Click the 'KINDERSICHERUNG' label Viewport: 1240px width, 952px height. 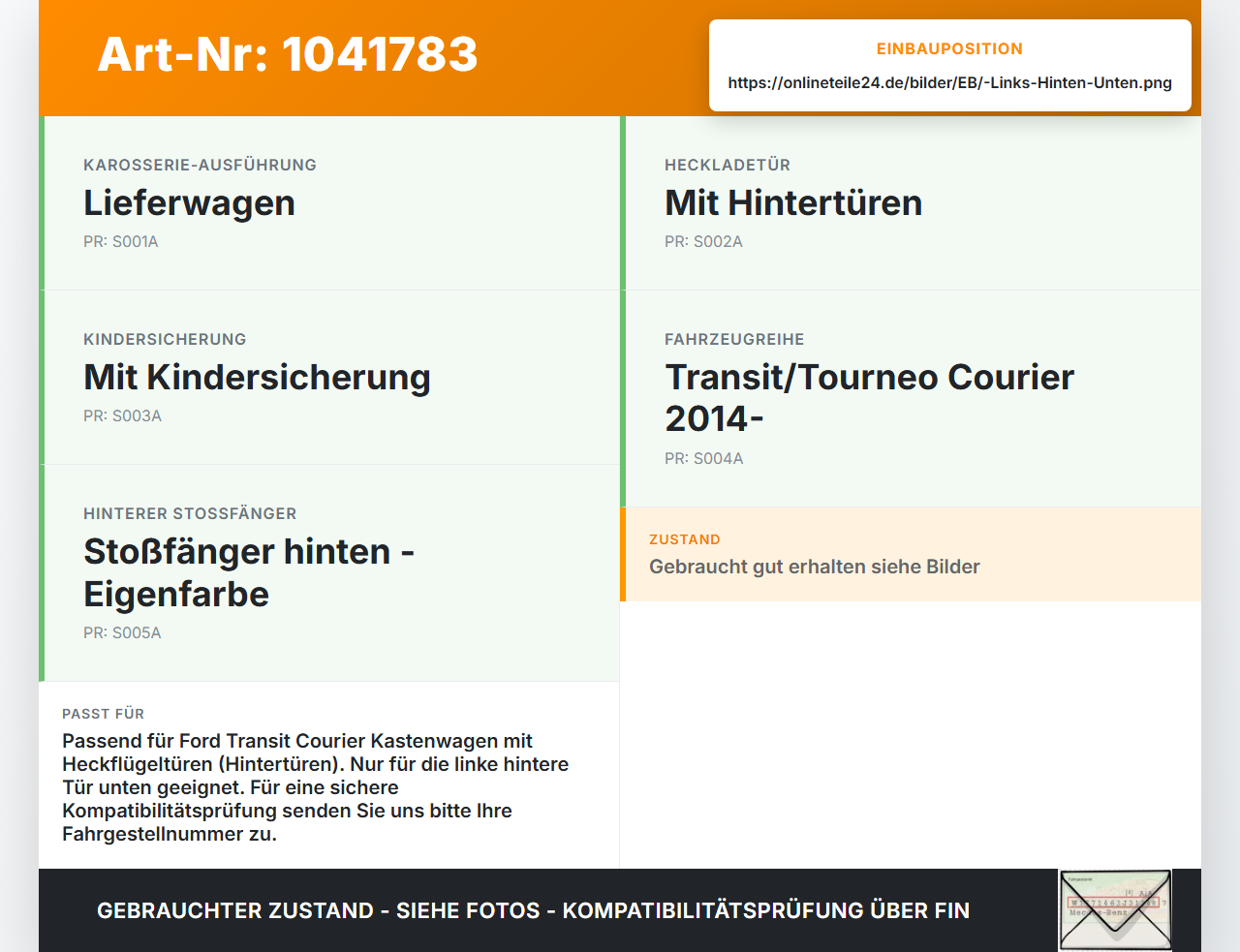click(x=165, y=339)
